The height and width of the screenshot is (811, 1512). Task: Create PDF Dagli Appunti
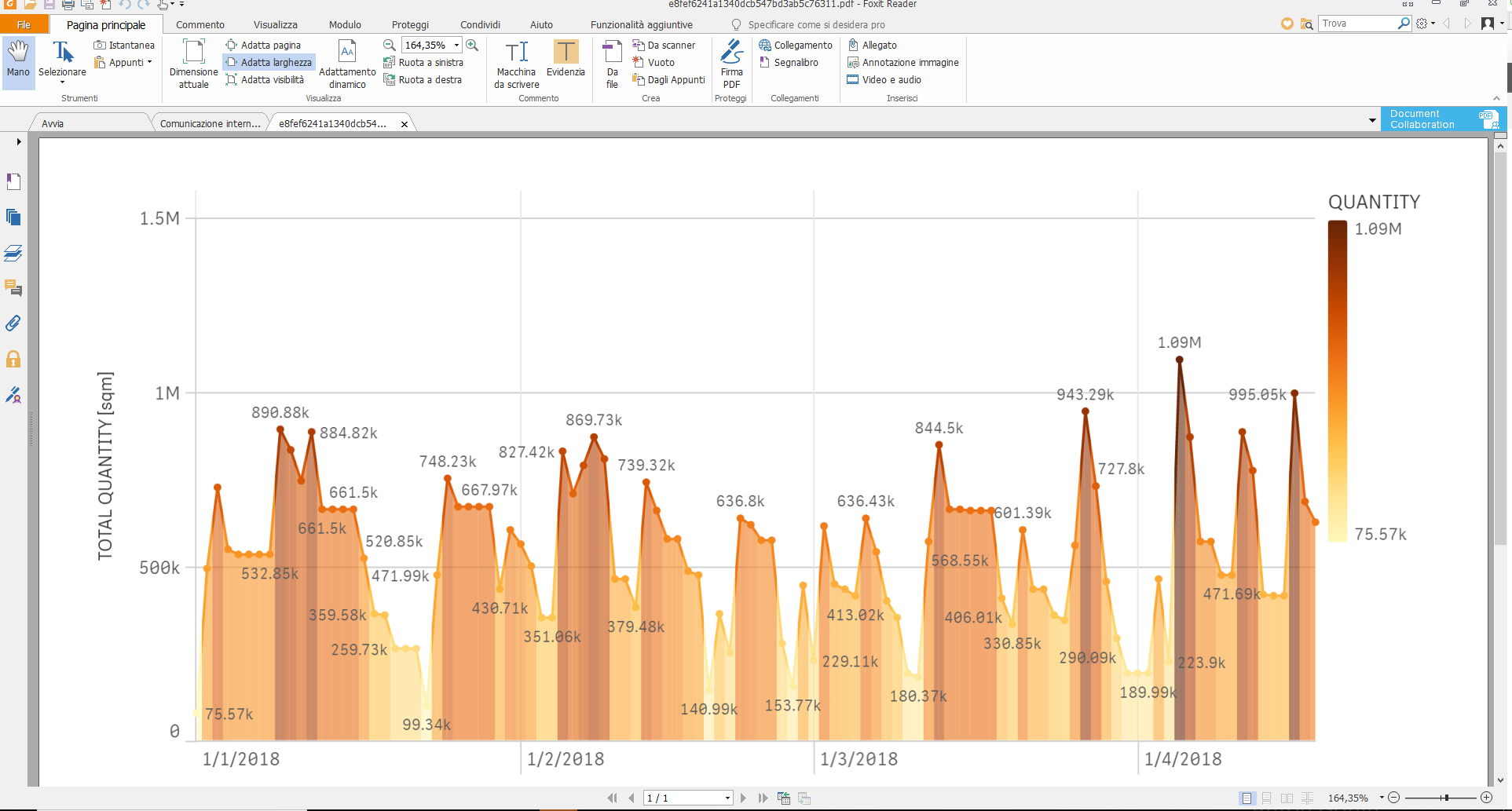[x=668, y=79]
